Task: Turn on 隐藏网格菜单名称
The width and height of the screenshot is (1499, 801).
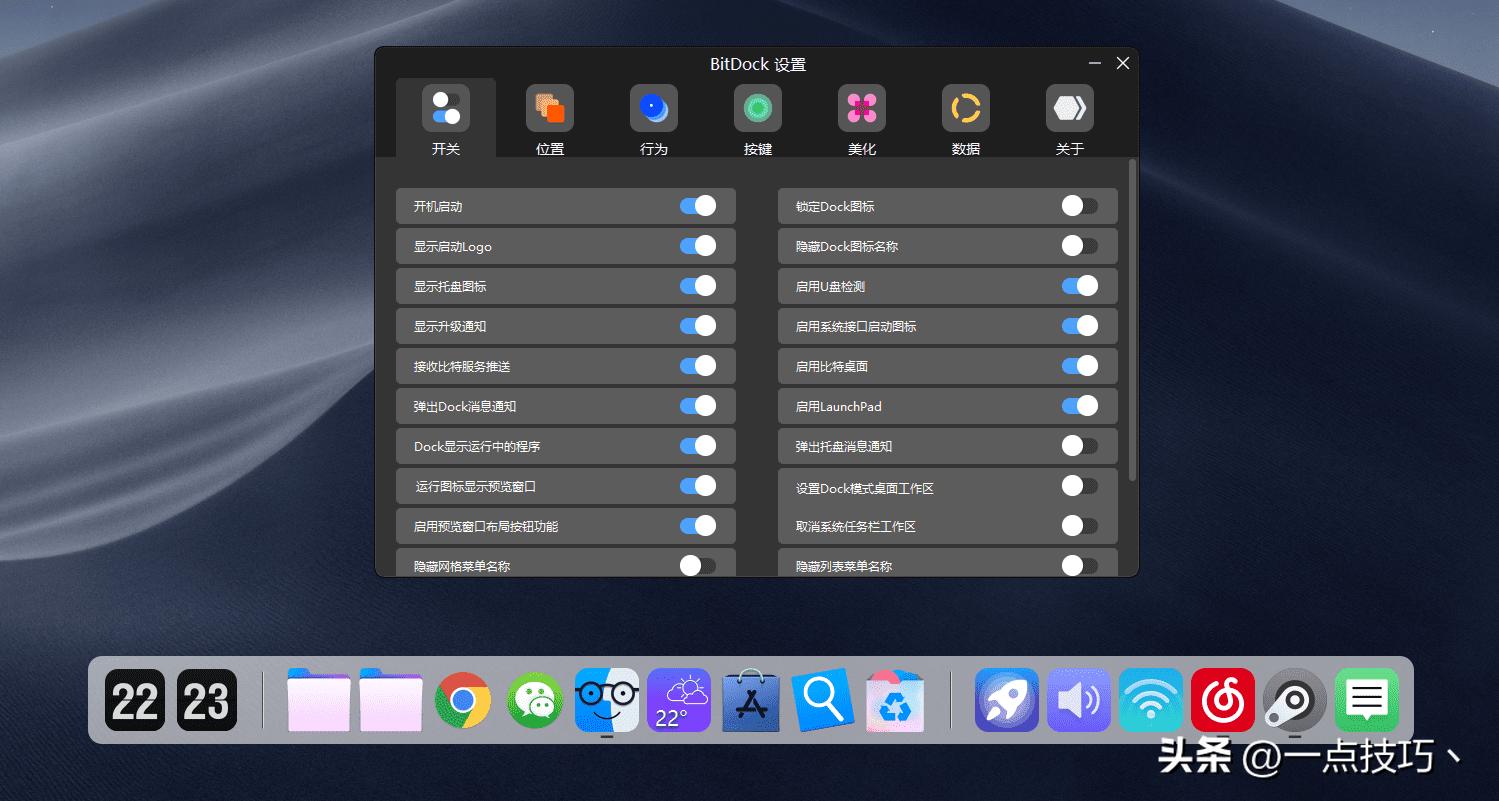Action: [x=698, y=565]
